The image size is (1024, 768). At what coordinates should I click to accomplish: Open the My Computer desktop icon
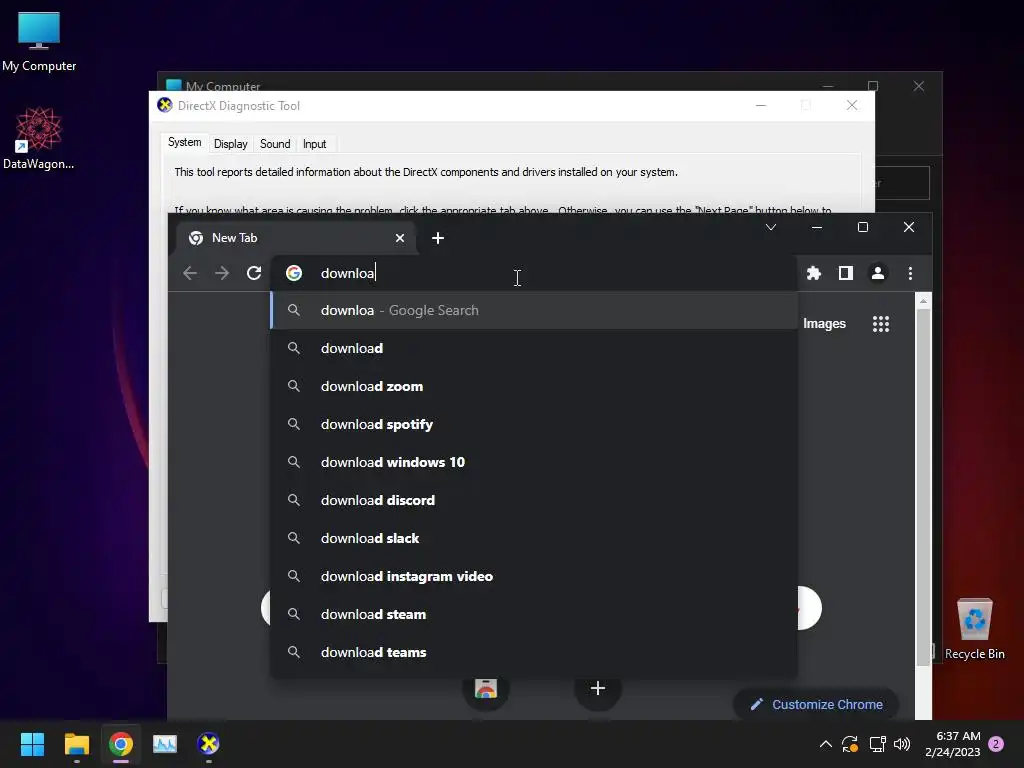tap(39, 42)
